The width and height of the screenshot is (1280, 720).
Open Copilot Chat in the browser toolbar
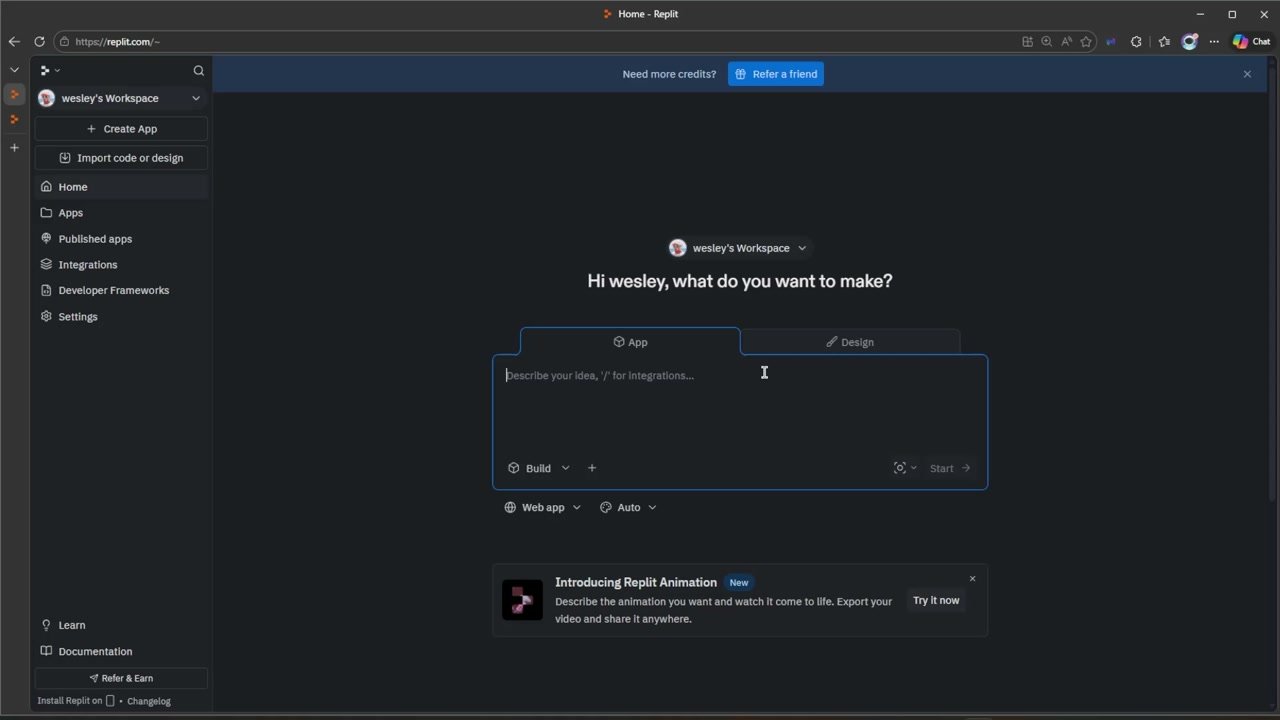[x=1251, y=42]
